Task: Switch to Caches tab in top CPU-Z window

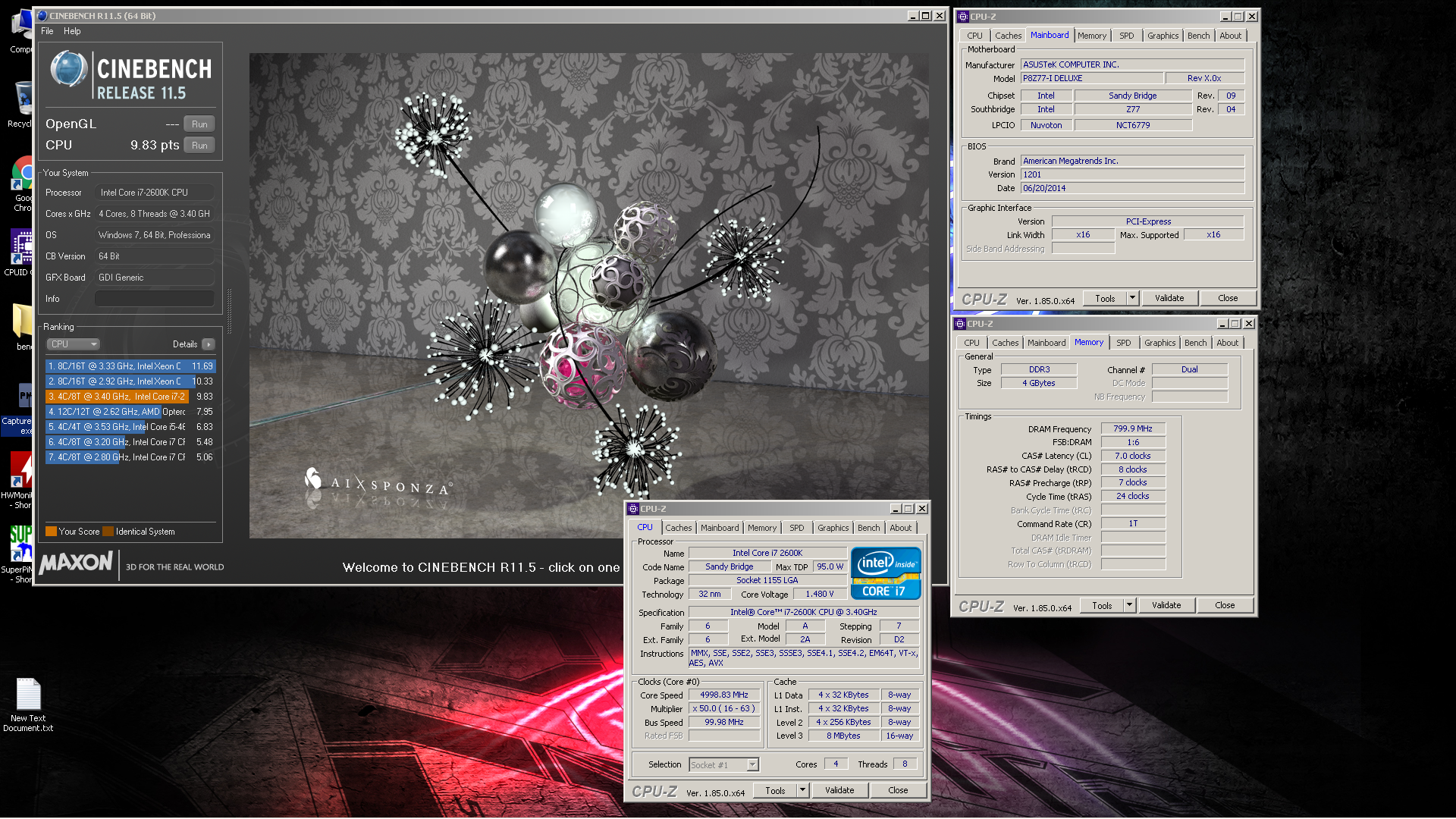Action: tap(1008, 36)
